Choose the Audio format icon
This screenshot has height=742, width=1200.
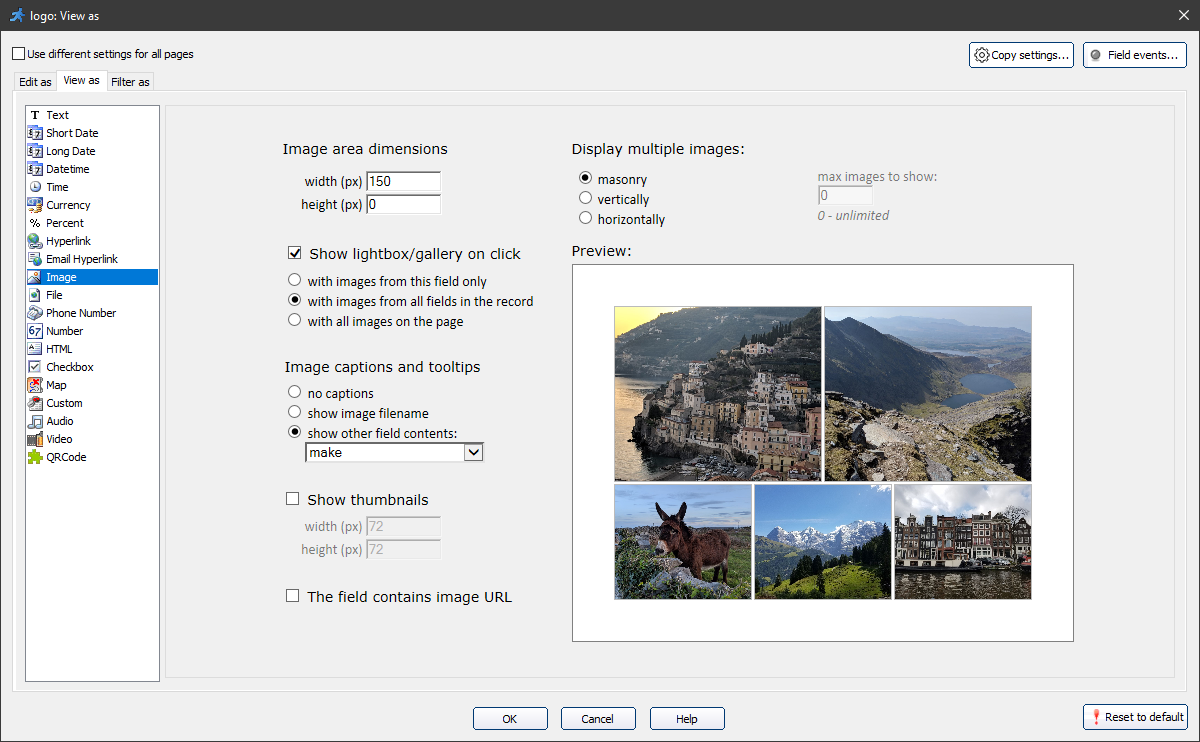pyautogui.click(x=35, y=421)
